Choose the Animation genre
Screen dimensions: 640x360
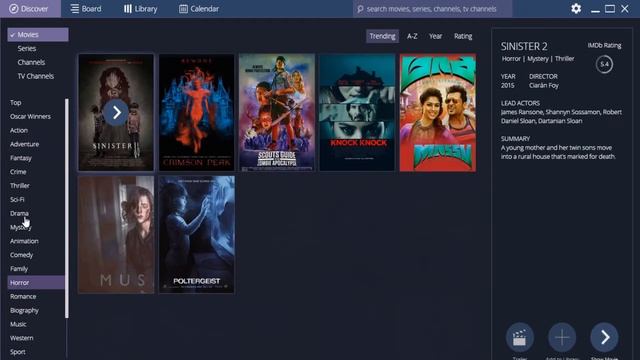coord(24,241)
